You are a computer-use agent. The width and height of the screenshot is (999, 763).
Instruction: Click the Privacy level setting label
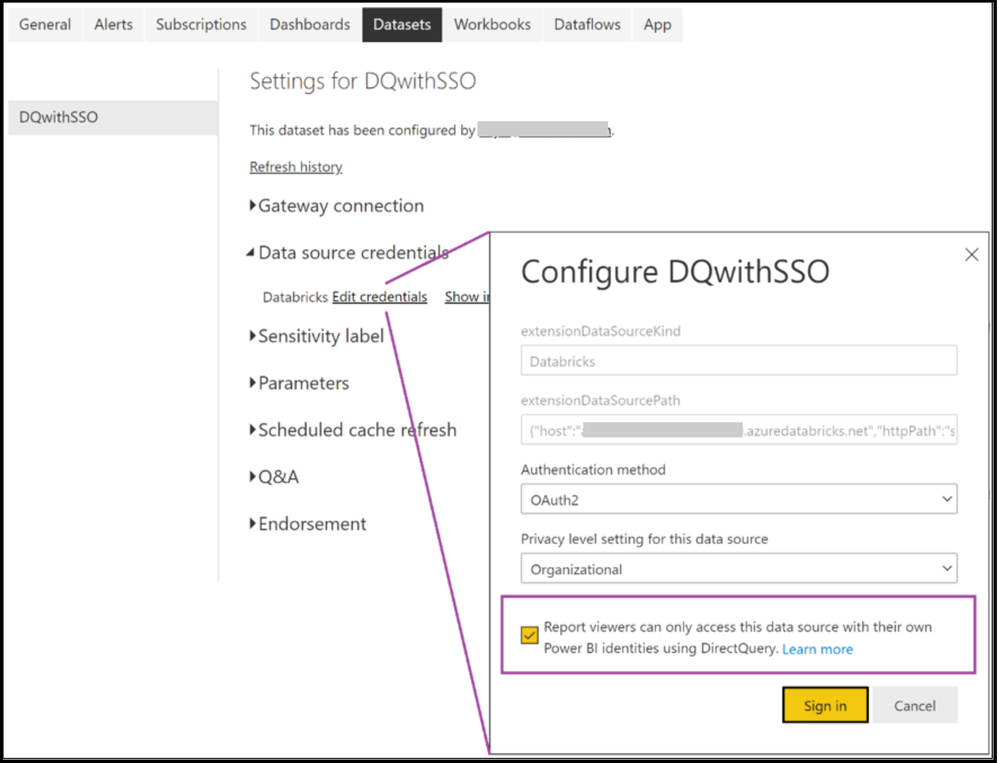click(644, 539)
